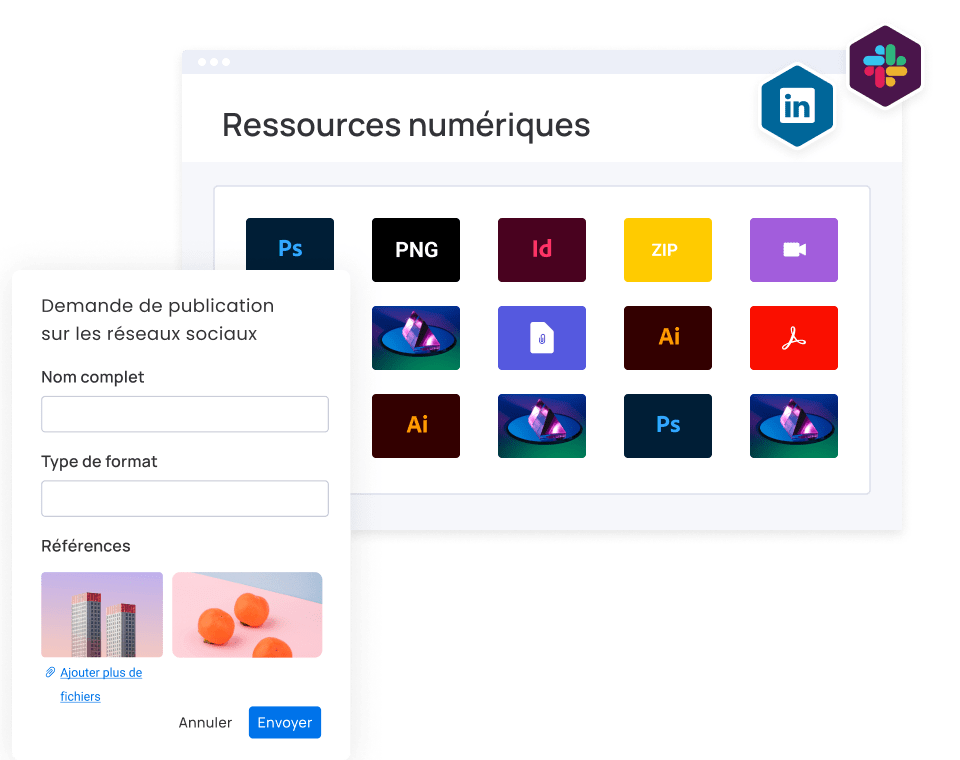Viewport: 960px width, 760px height.
Task: Open the oranges reference image
Action: click(247, 615)
